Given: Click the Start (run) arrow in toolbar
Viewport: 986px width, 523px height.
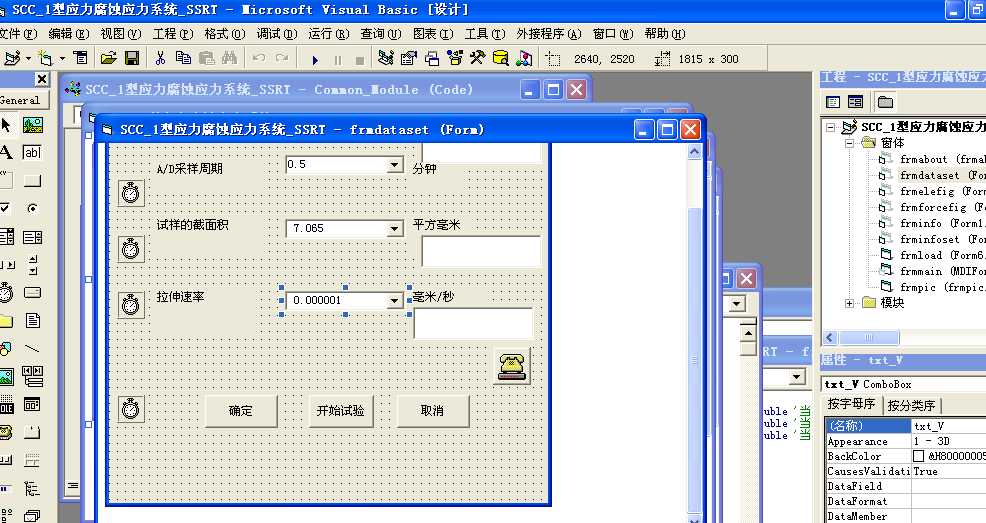Looking at the screenshot, I should (315, 60).
